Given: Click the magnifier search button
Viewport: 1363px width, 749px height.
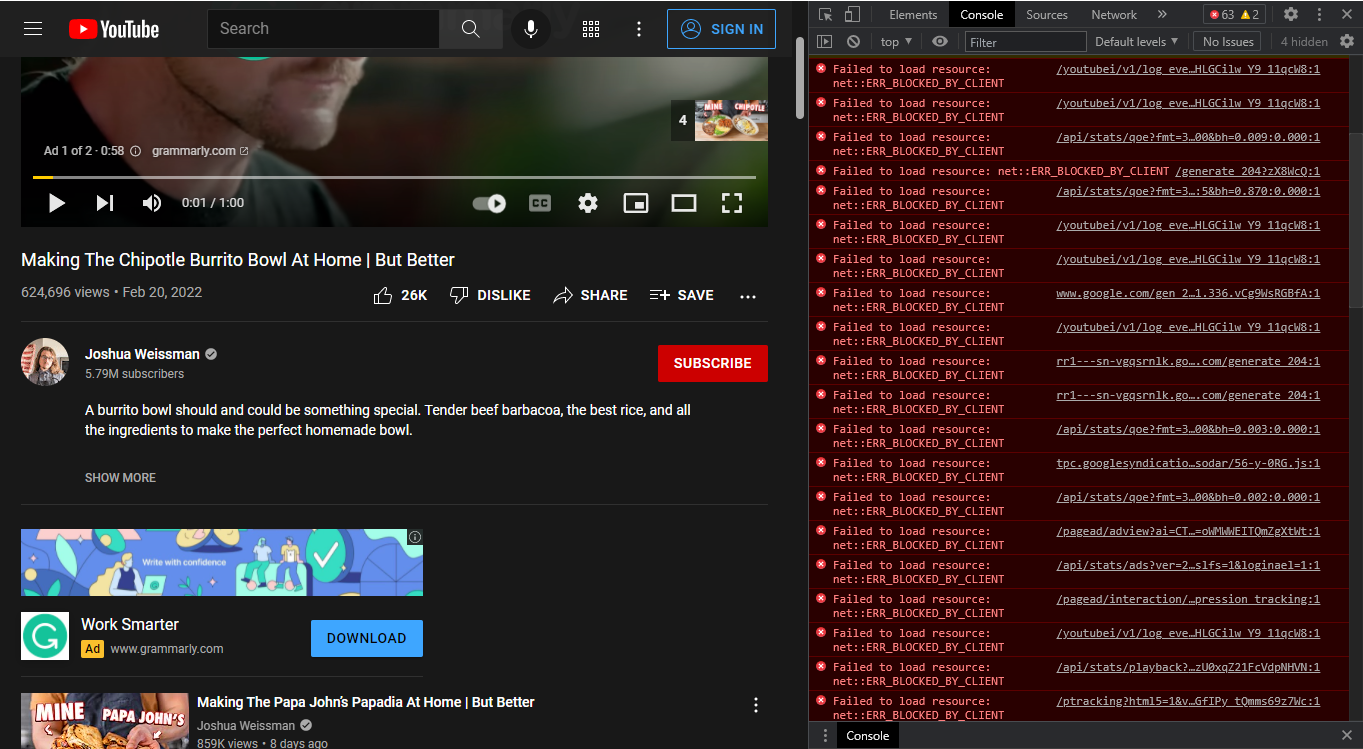Looking at the screenshot, I should tap(471, 29).
